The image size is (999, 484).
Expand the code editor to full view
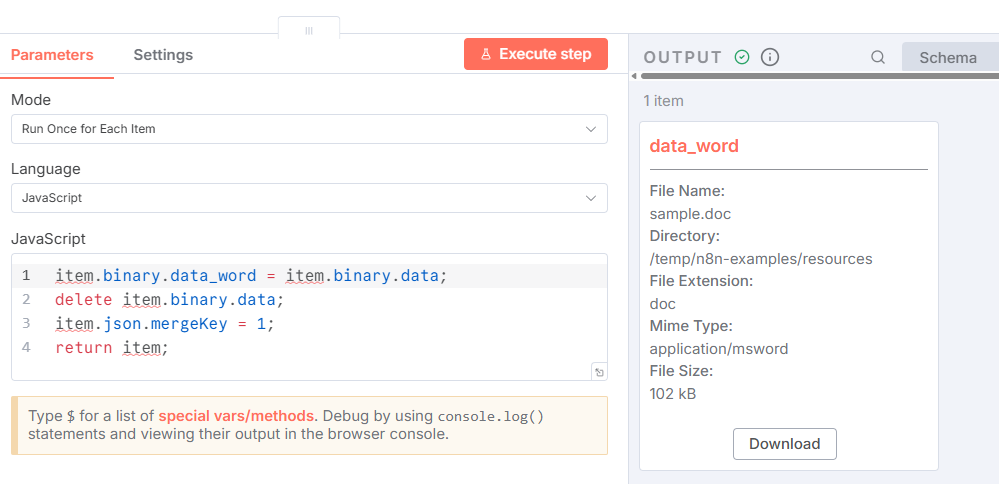598,372
